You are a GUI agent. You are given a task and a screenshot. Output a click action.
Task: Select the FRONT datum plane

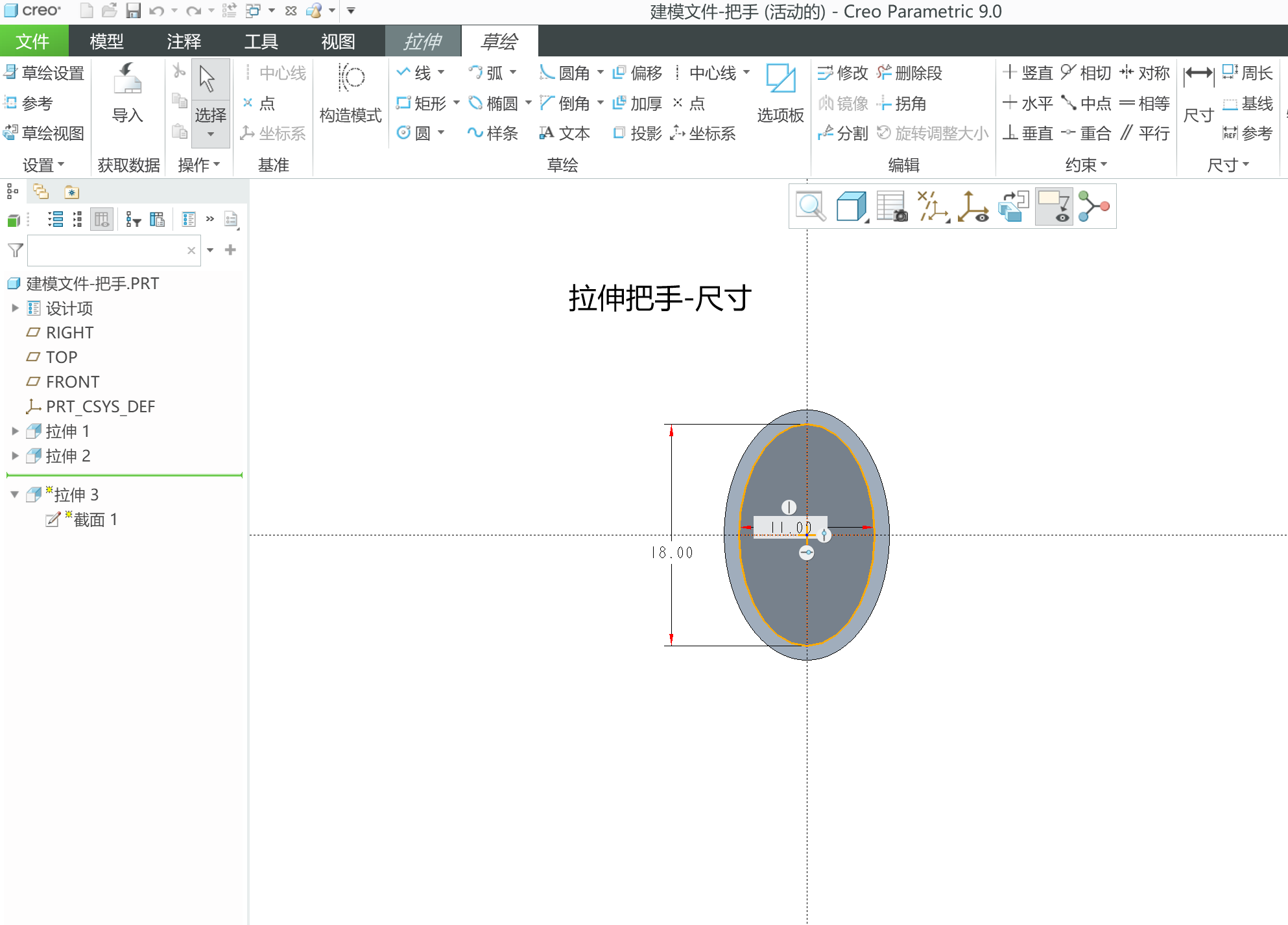pos(63,382)
